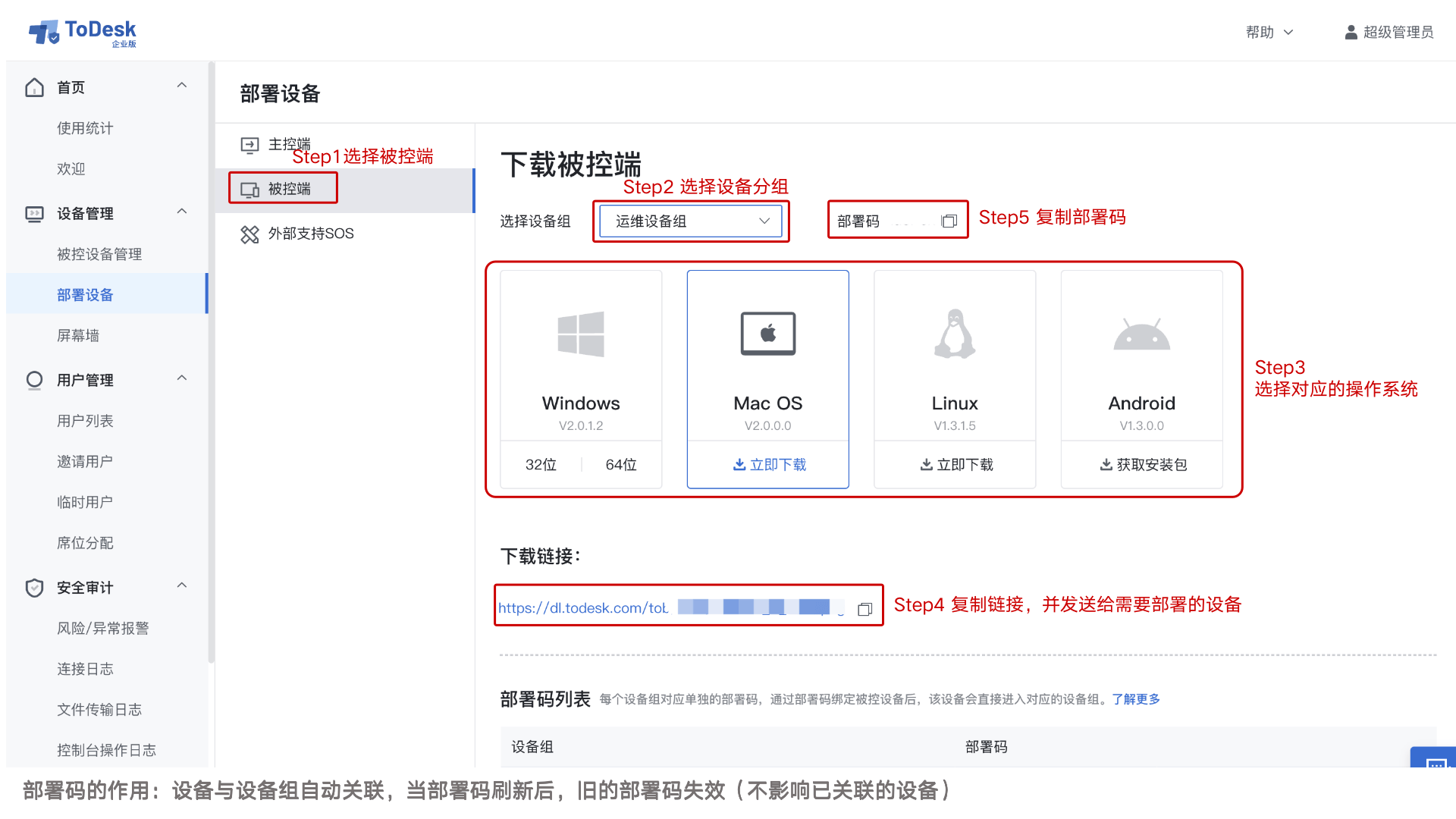Switch to the 被控端 tab
Viewport: 1456px width, 819px height.
tap(345, 190)
